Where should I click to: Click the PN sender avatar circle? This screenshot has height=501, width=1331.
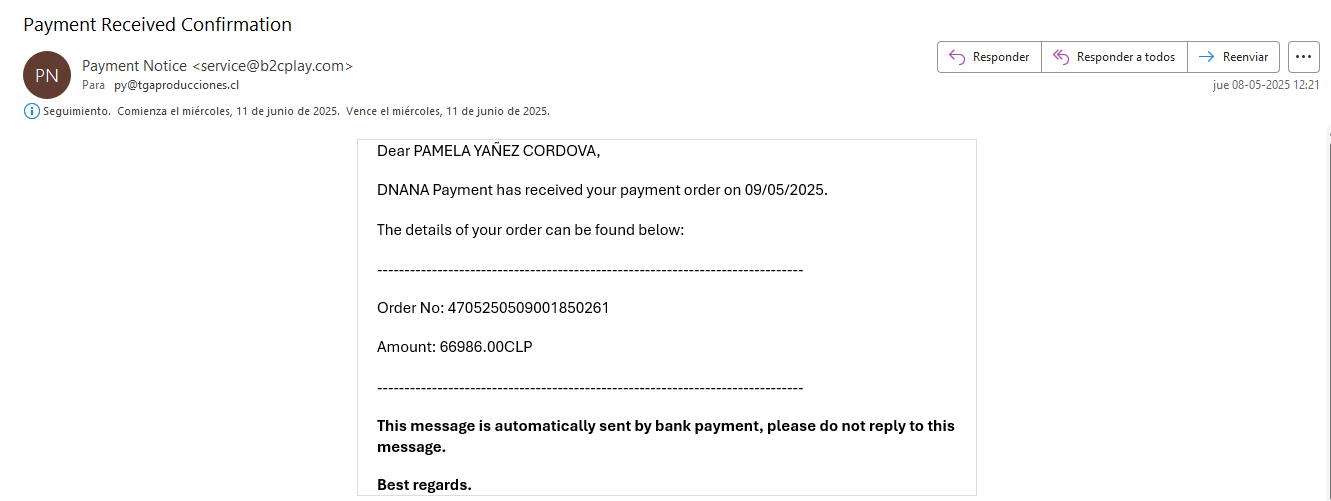47,75
